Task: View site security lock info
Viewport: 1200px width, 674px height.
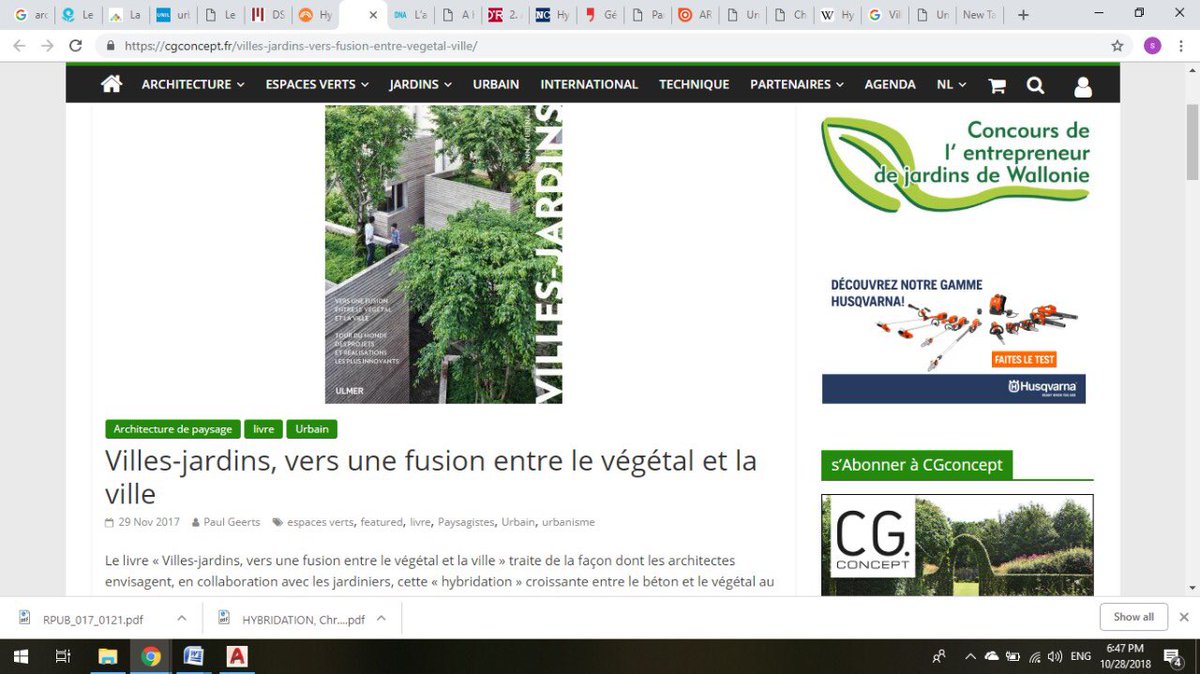Action: tap(112, 46)
